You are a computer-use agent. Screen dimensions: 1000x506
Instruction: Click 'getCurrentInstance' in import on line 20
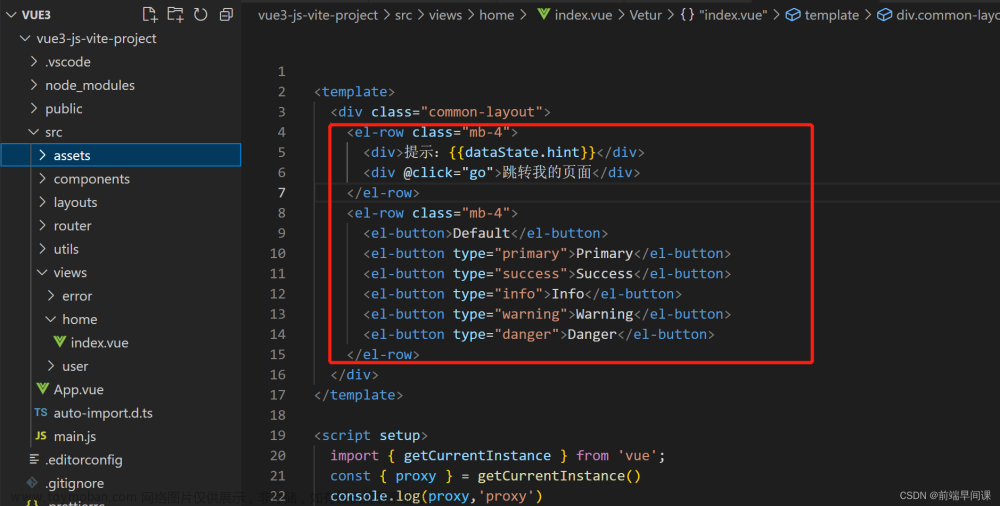coord(477,456)
